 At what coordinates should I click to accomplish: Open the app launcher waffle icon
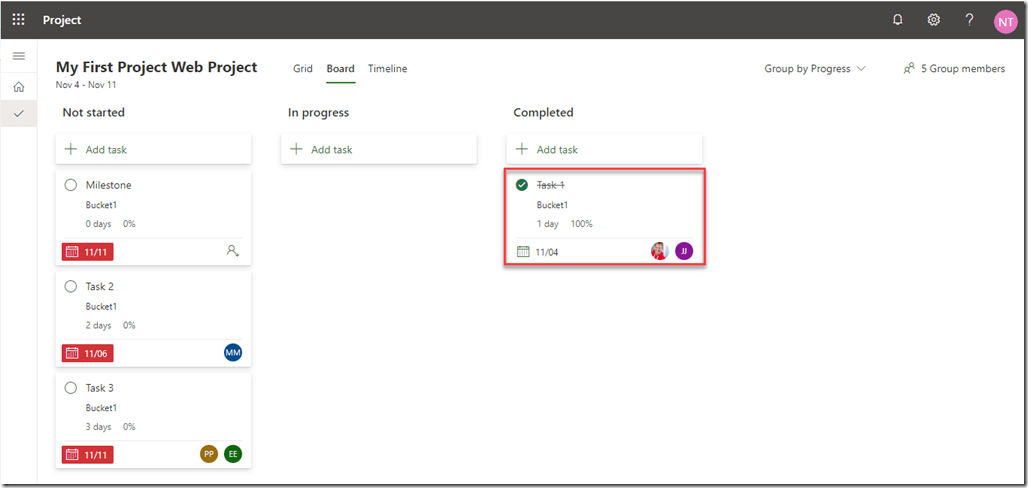(x=18, y=20)
